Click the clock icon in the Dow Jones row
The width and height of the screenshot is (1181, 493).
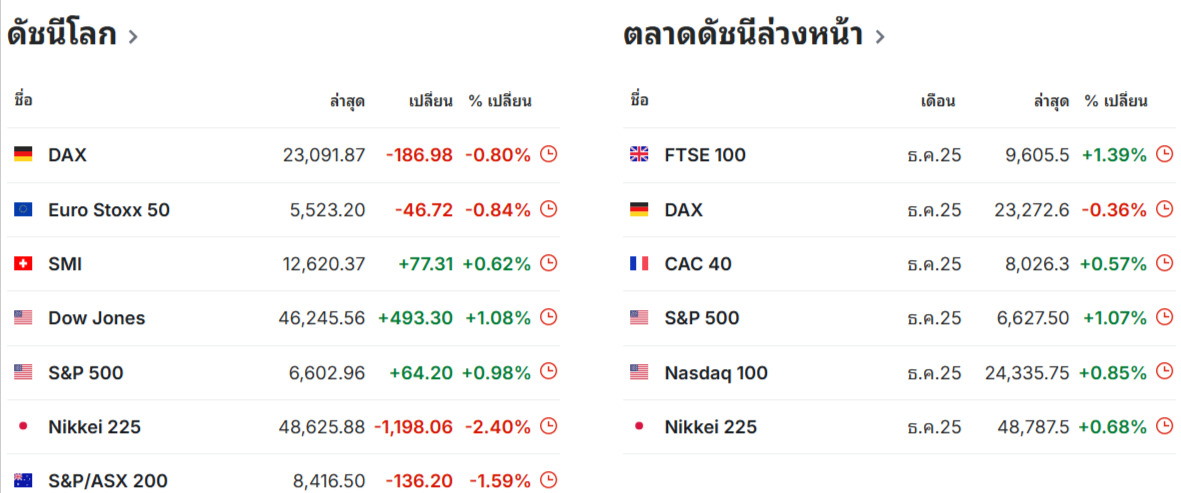548,318
